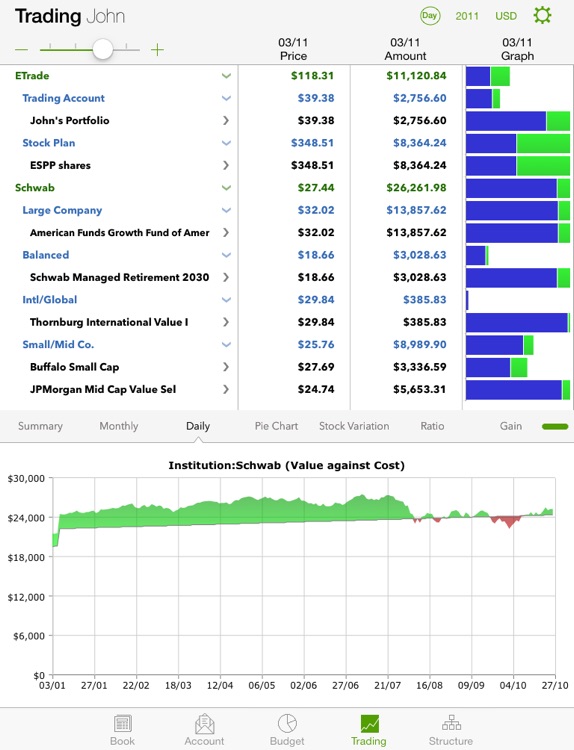
Task: Tap the 03/11 Graph column header
Action: [517, 49]
